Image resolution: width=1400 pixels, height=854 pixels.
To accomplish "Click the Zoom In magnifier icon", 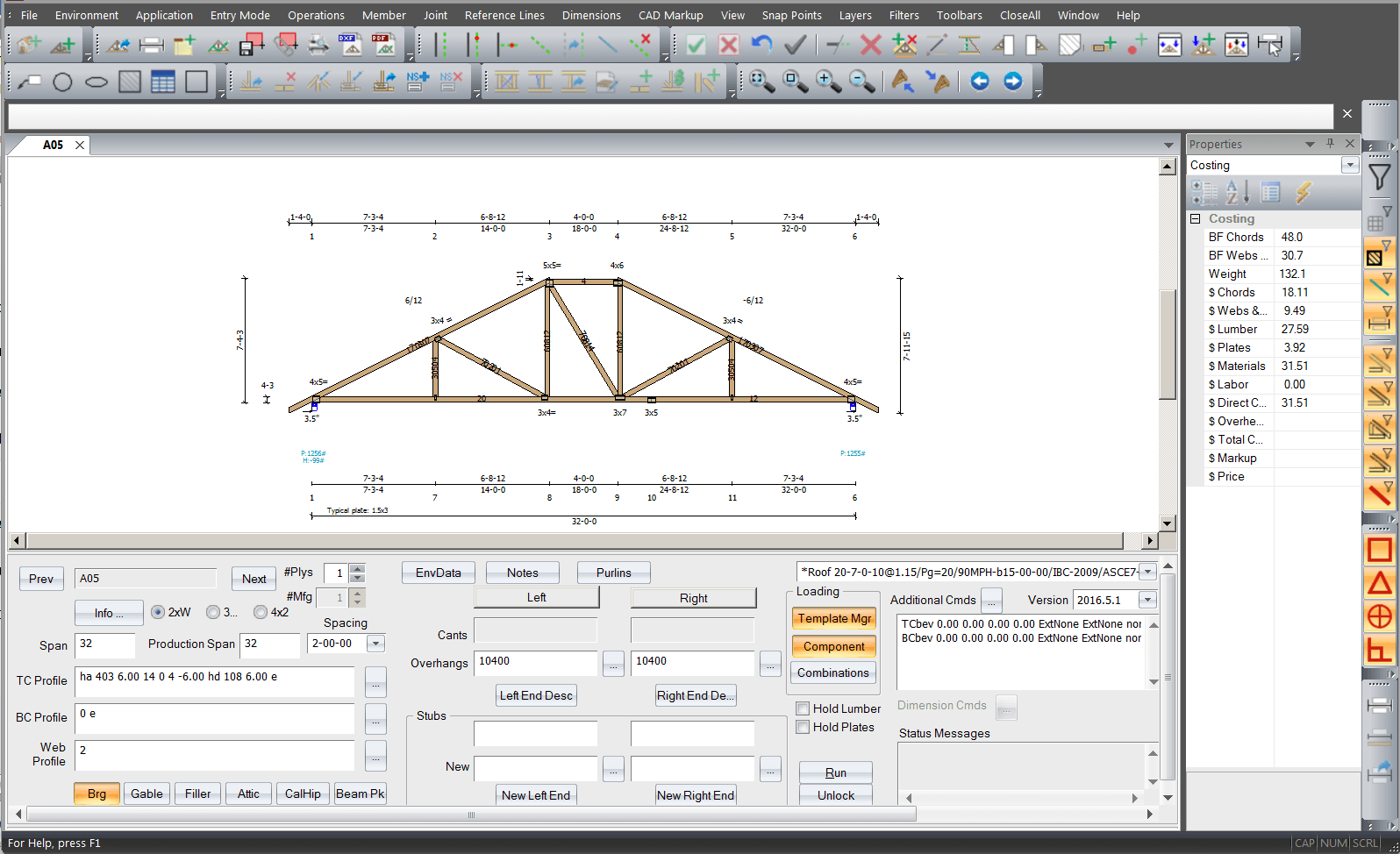I will pyautogui.click(x=828, y=82).
